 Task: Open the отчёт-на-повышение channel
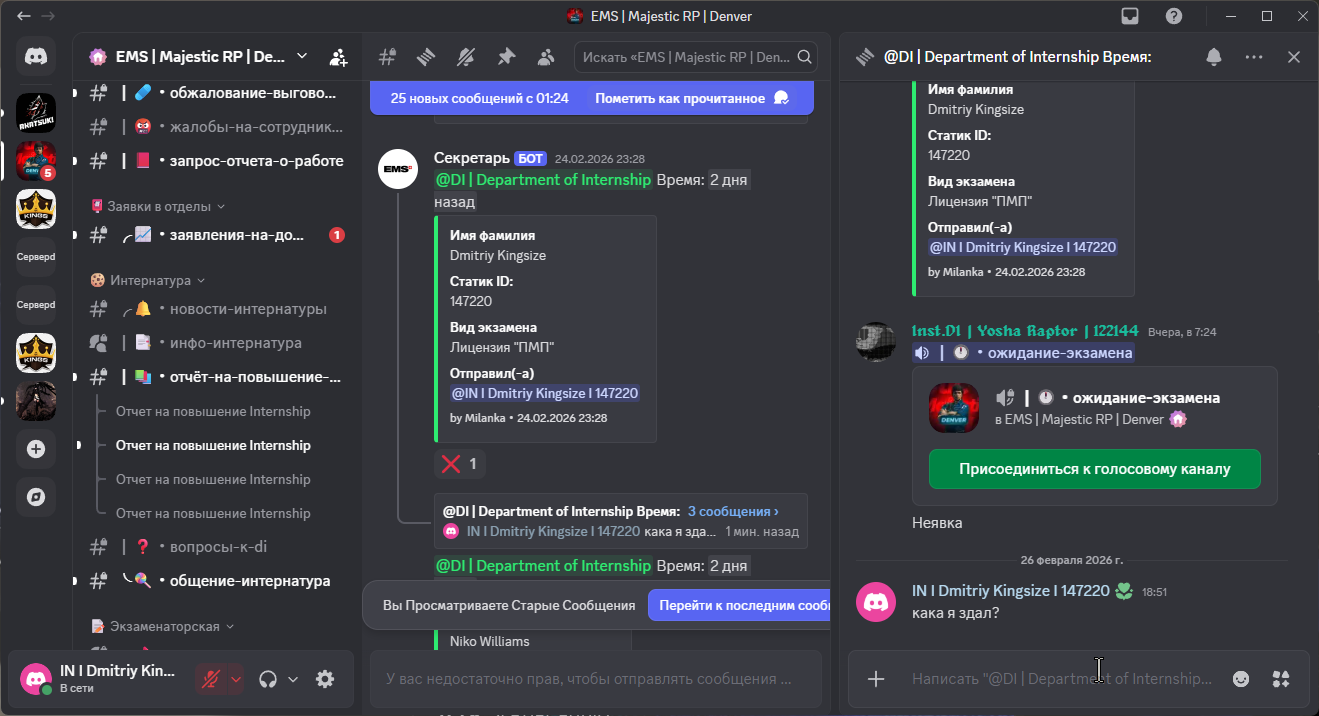coord(216,377)
